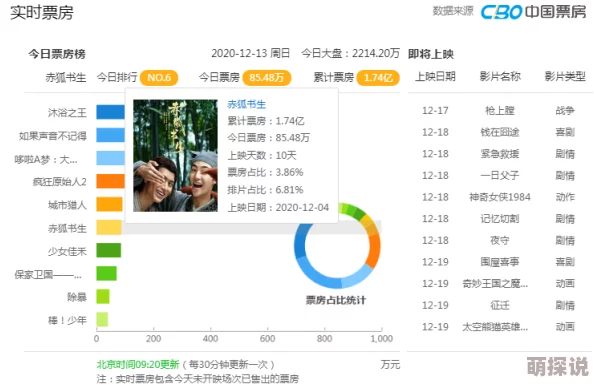Click the 今日票房榜 section heading
The width and height of the screenshot is (594, 385).
coord(57,54)
